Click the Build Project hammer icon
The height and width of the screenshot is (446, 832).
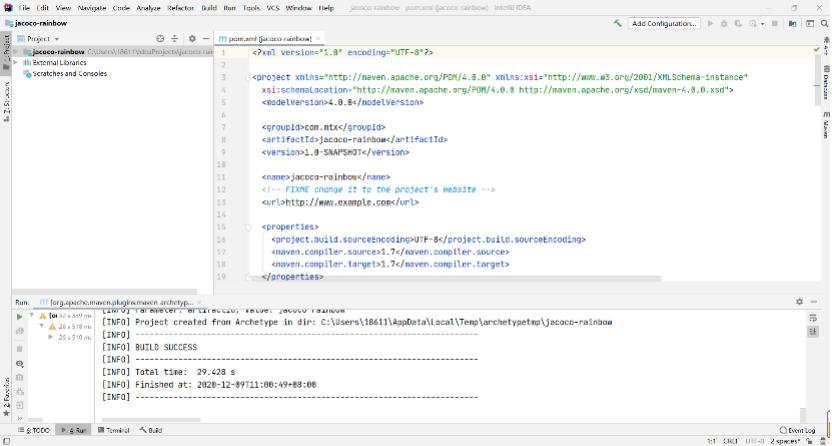pos(618,23)
